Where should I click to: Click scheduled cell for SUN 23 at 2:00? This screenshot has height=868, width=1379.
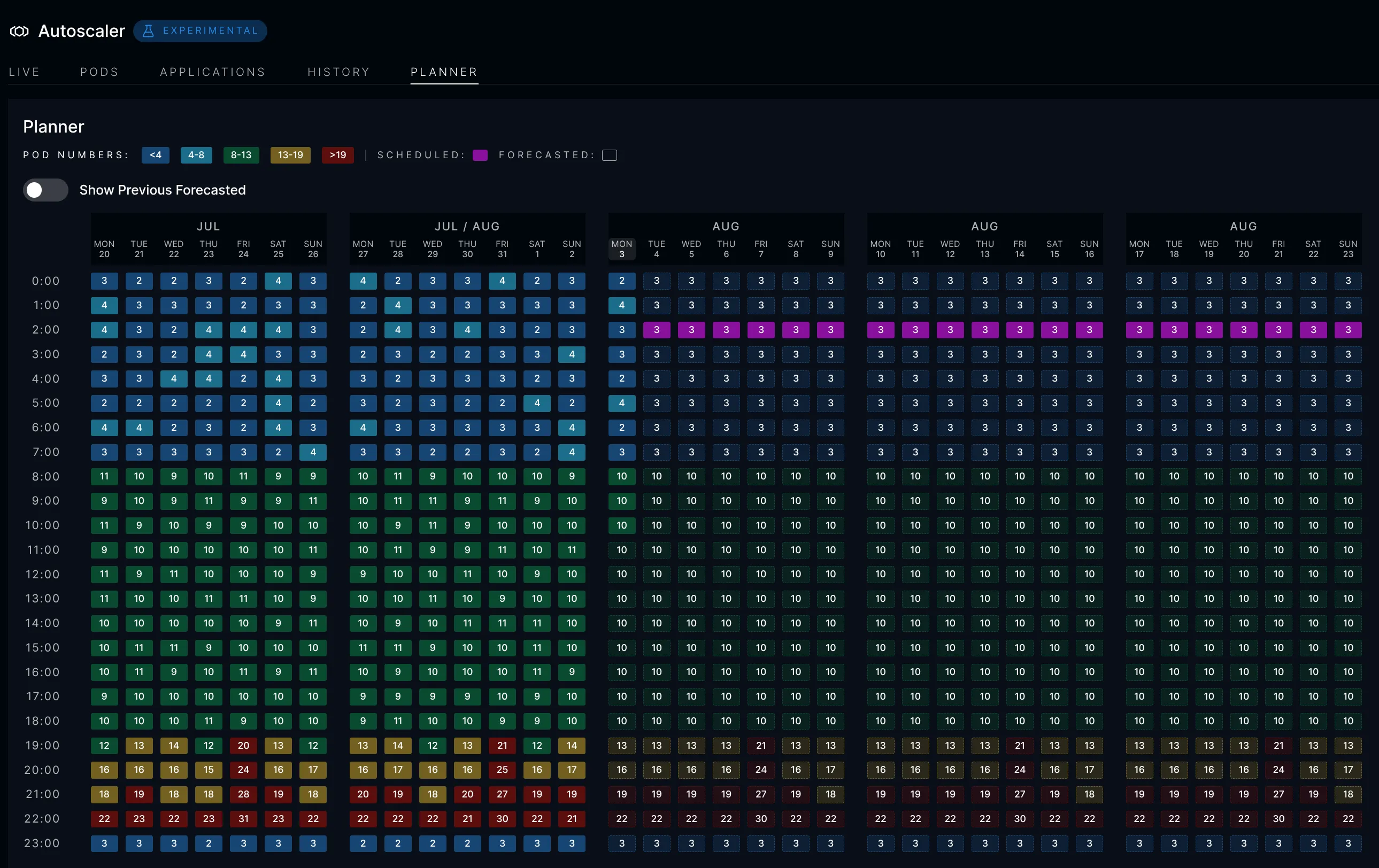(x=1348, y=330)
